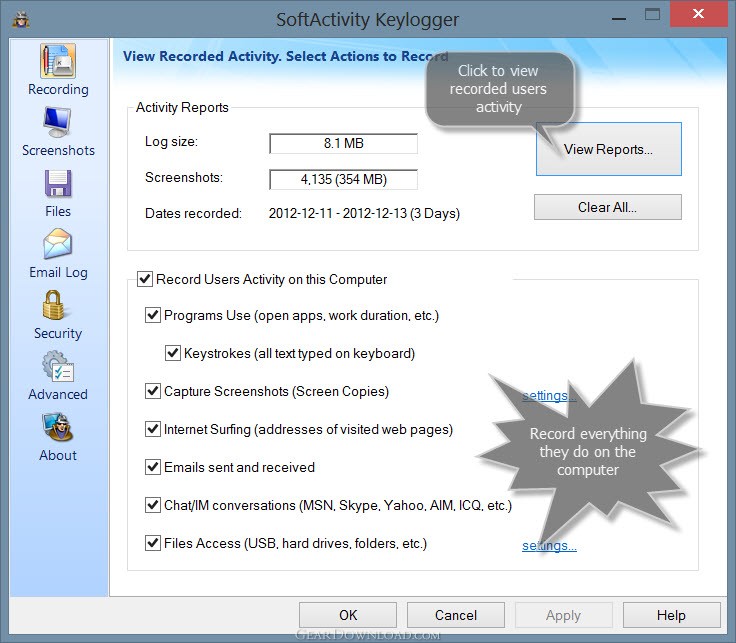Screen dimensions: 736x643
Task: Select the Screenshots label in sidebar
Action: point(58,150)
